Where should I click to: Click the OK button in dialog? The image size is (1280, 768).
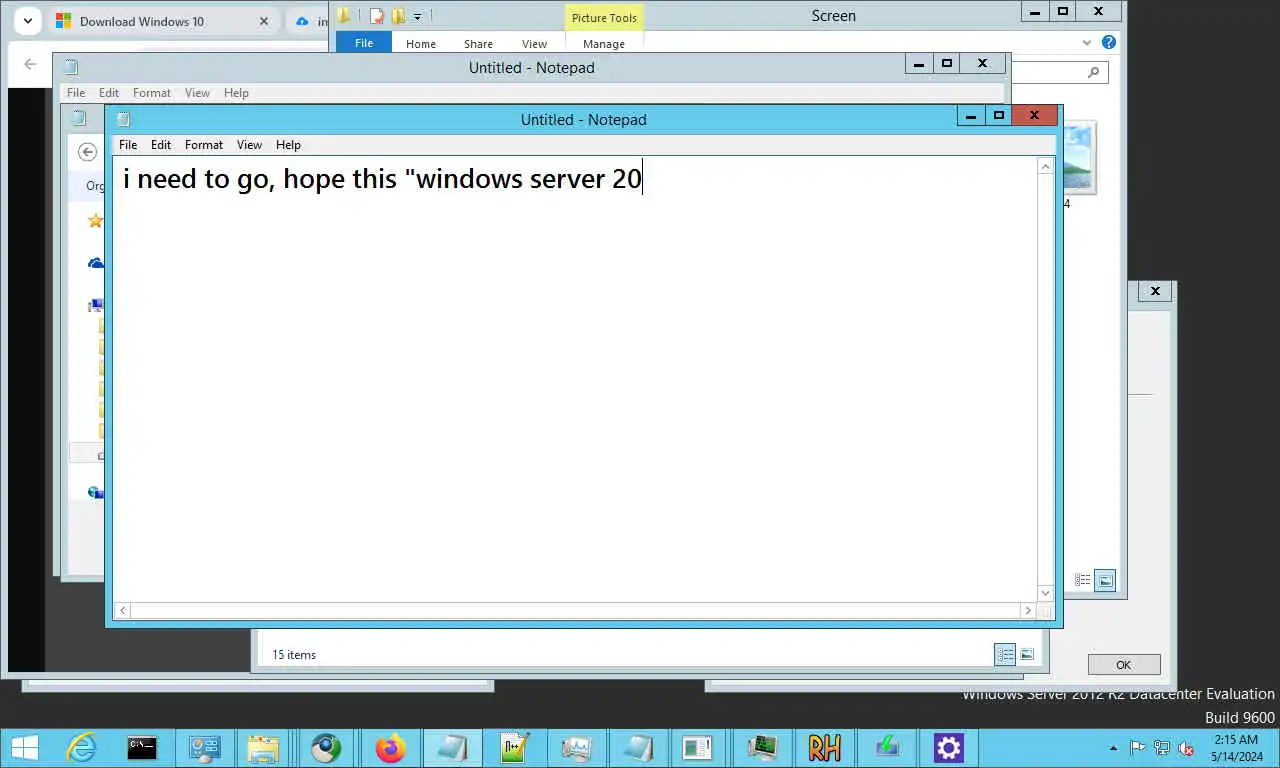tap(1124, 665)
